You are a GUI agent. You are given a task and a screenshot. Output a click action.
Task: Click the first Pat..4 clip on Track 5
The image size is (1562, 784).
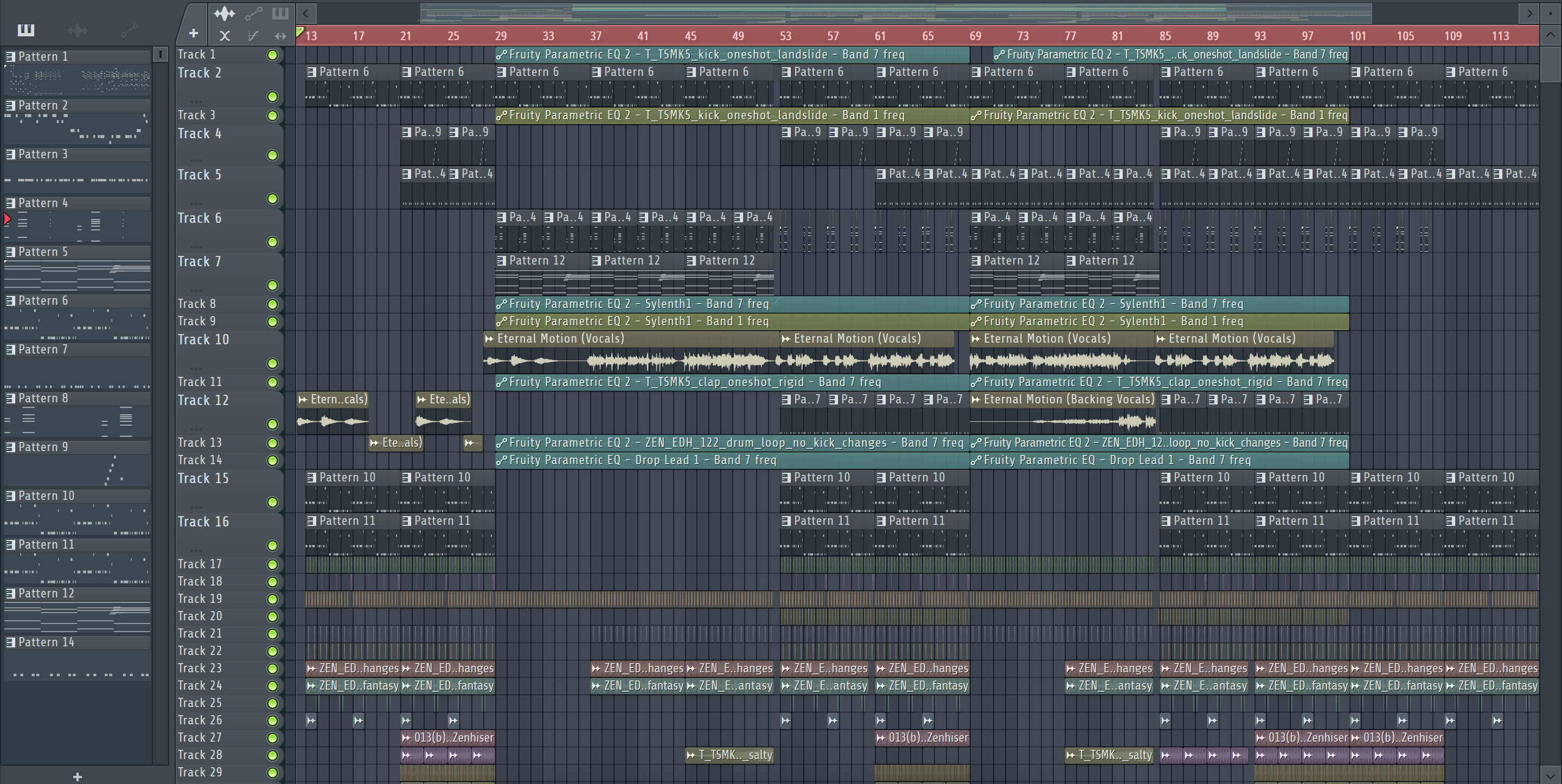[x=424, y=188]
